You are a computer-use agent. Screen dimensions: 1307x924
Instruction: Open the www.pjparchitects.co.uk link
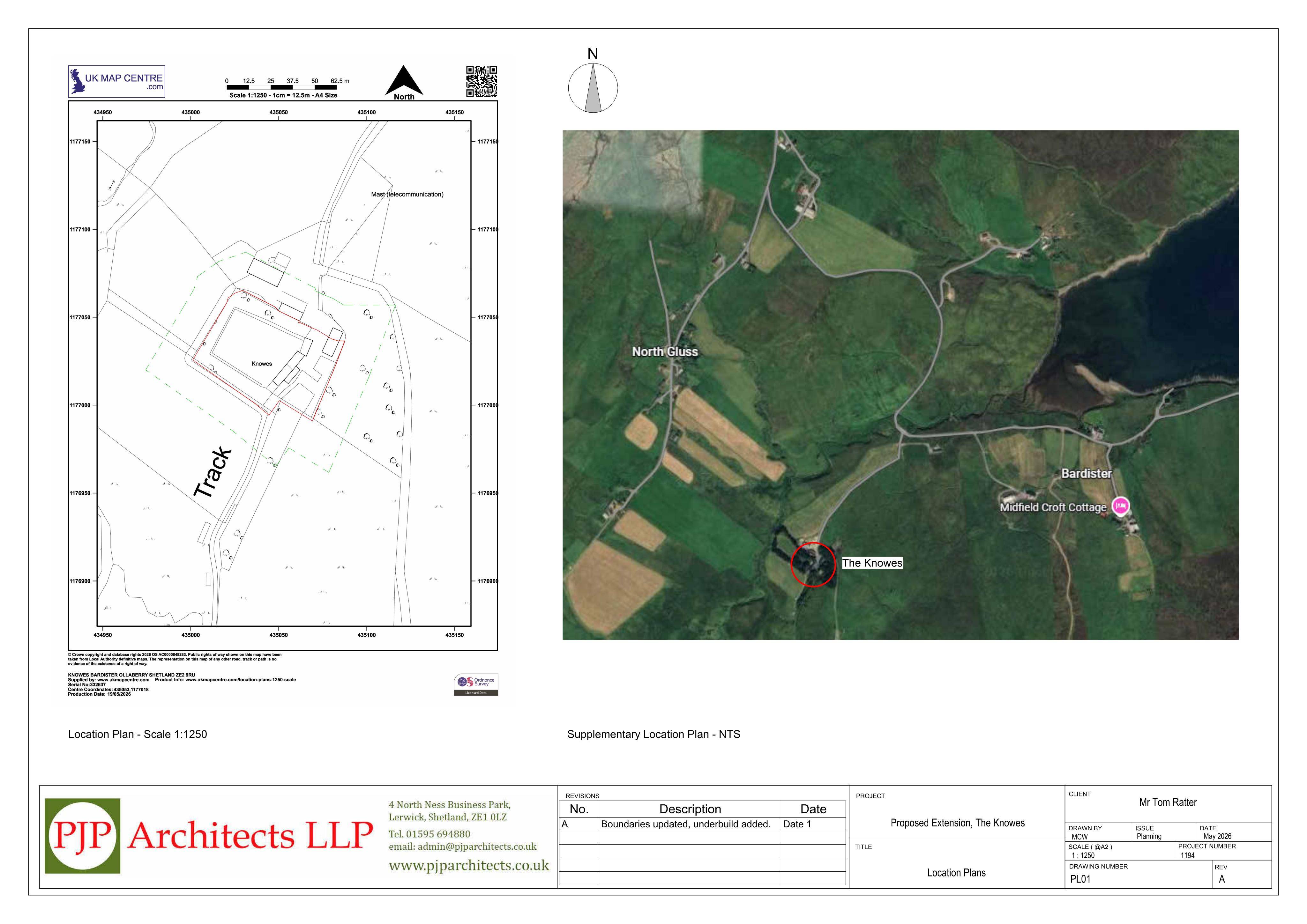468,865
